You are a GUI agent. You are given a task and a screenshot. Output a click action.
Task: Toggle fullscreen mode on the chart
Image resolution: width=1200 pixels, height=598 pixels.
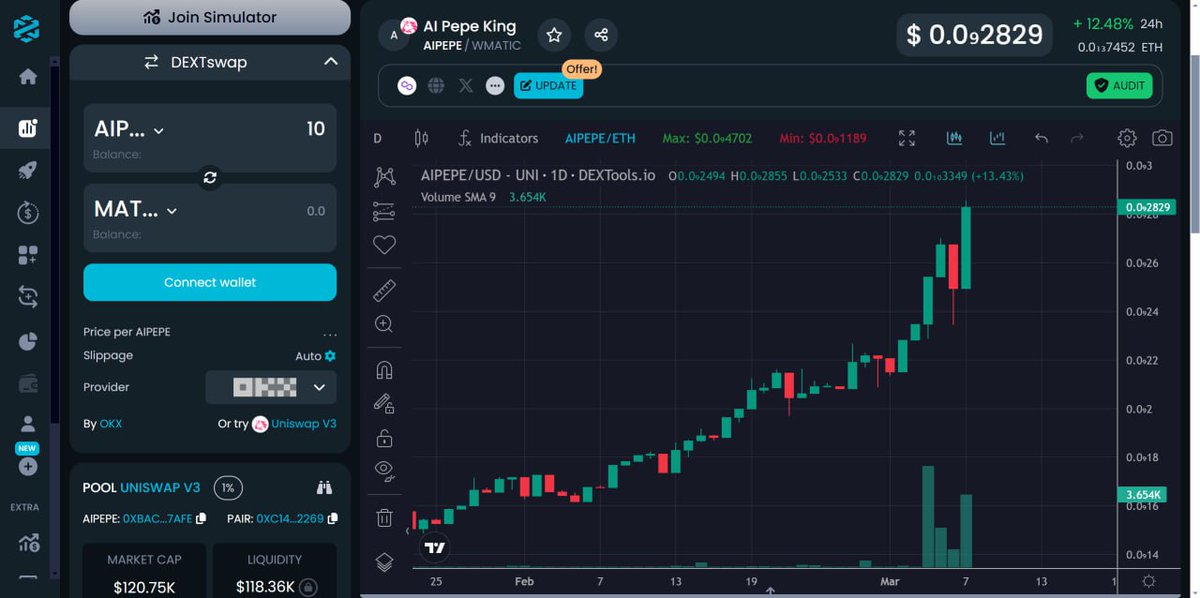coord(906,138)
